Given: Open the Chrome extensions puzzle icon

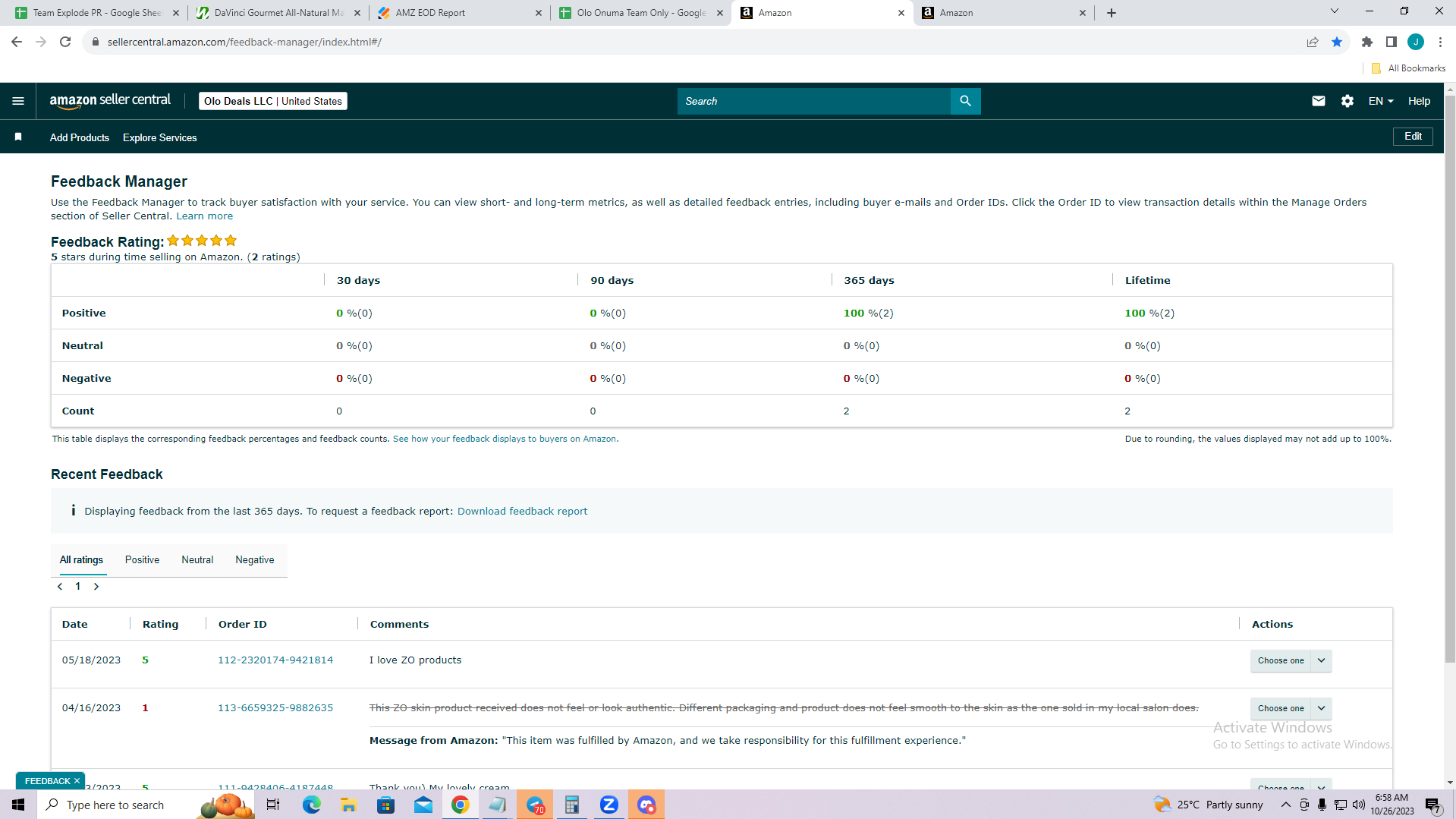Looking at the screenshot, I should (1367, 42).
